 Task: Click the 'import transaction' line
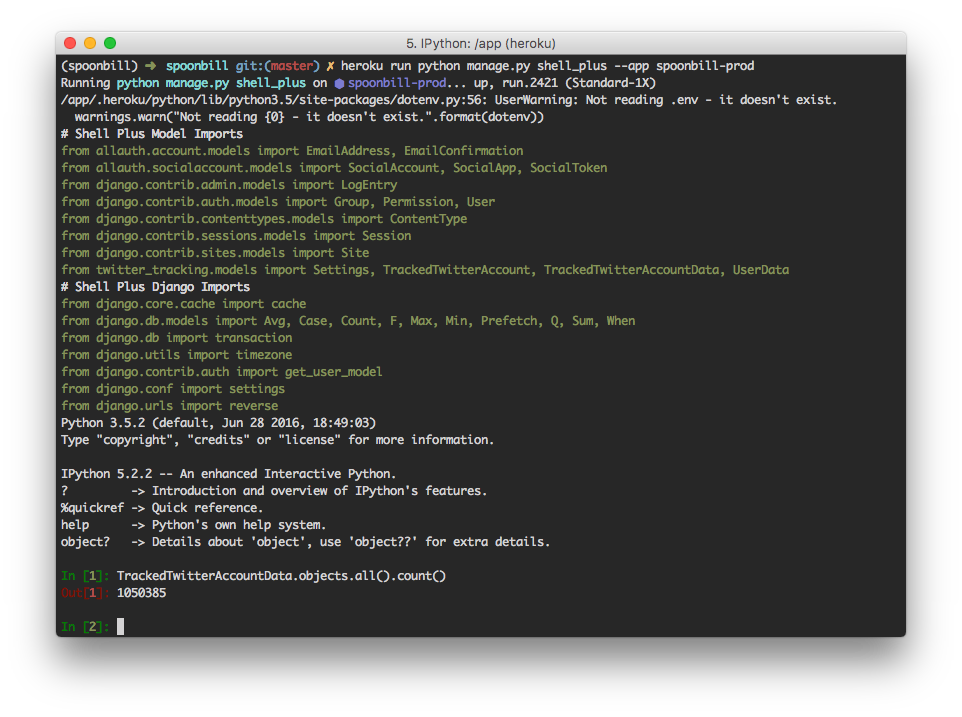pyautogui.click(x=177, y=337)
